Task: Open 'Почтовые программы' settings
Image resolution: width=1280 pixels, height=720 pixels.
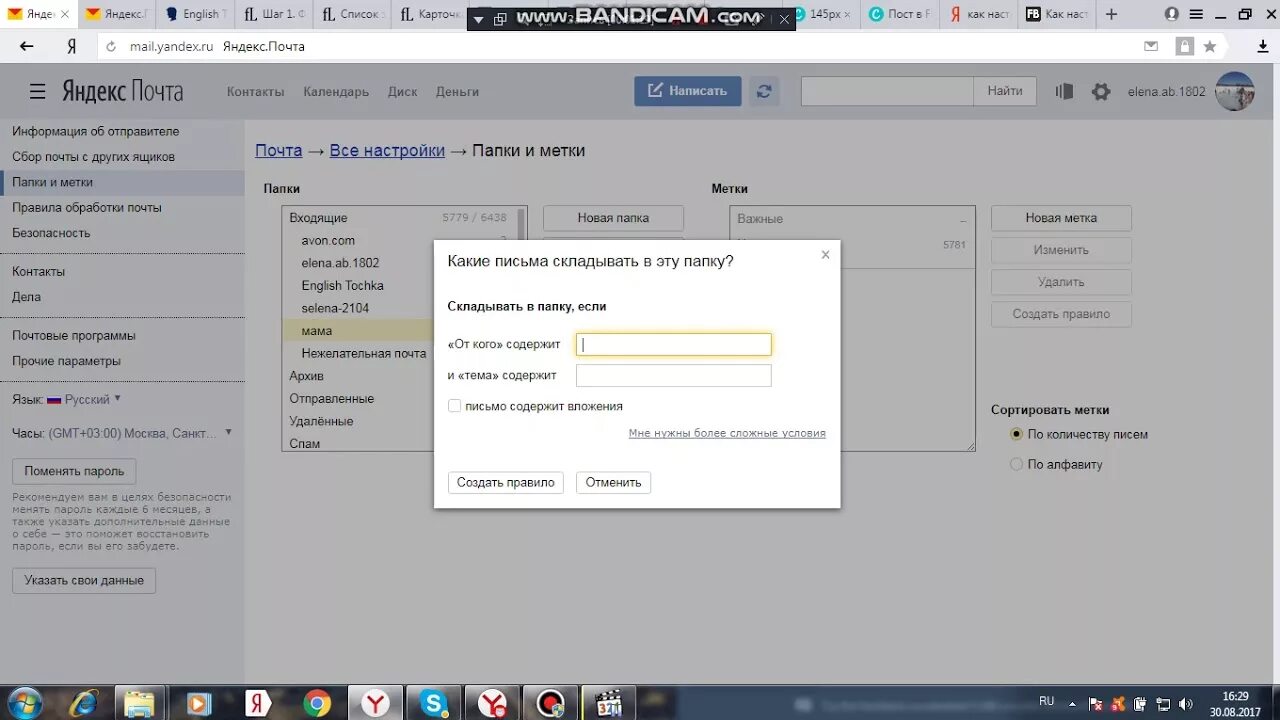Action: (74, 336)
